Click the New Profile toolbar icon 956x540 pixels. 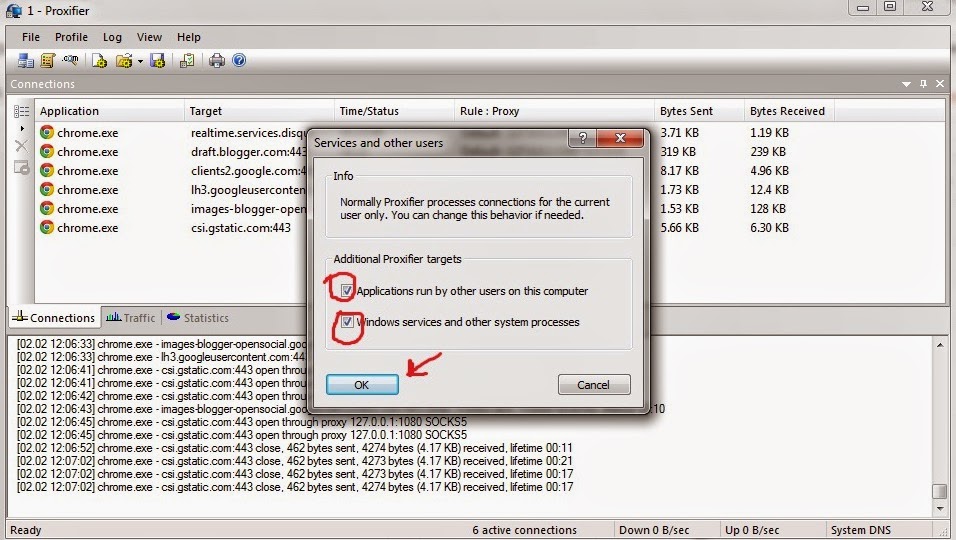click(x=99, y=60)
